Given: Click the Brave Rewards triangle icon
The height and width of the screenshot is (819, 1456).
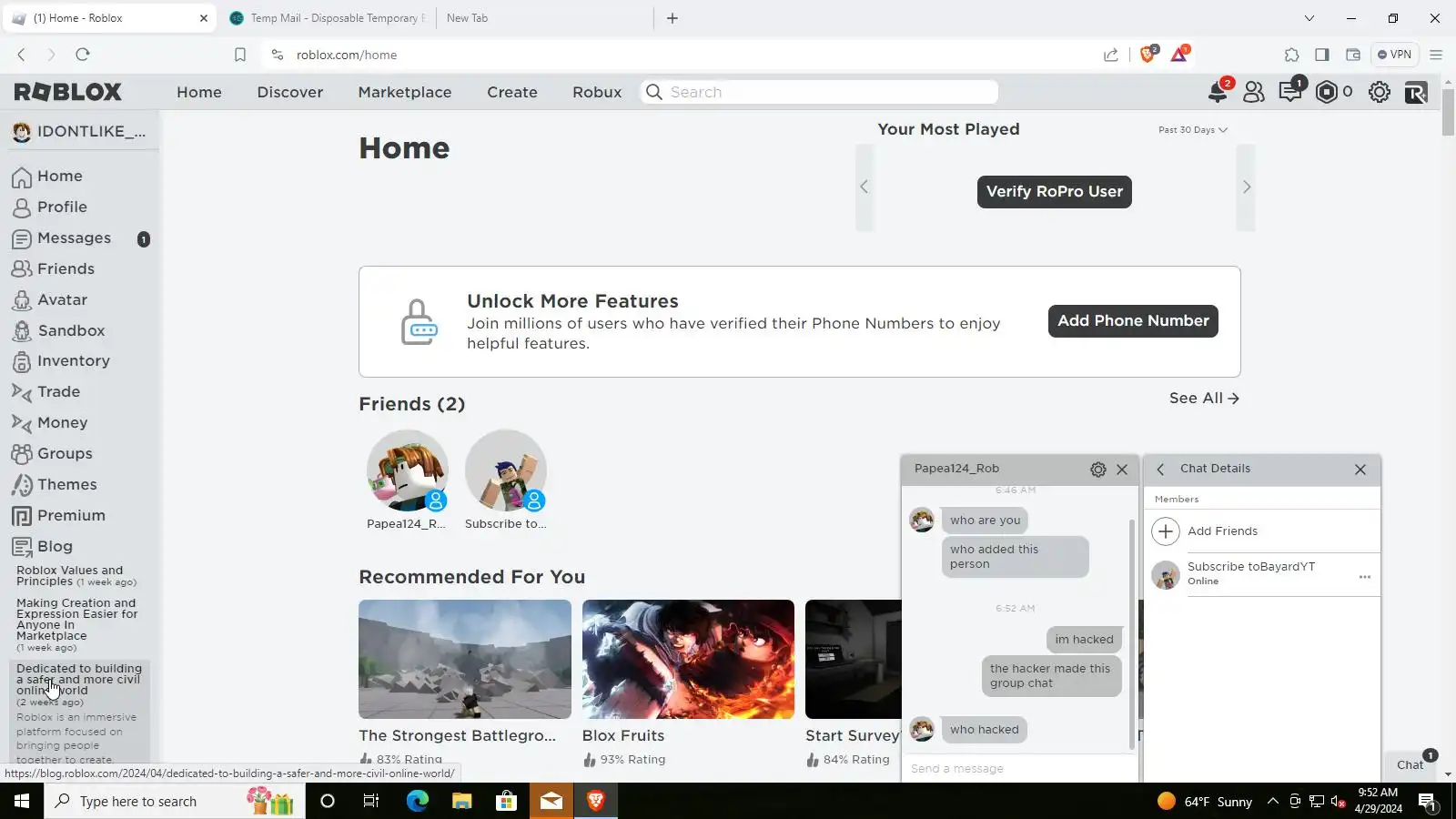Looking at the screenshot, I should 1179,55.
